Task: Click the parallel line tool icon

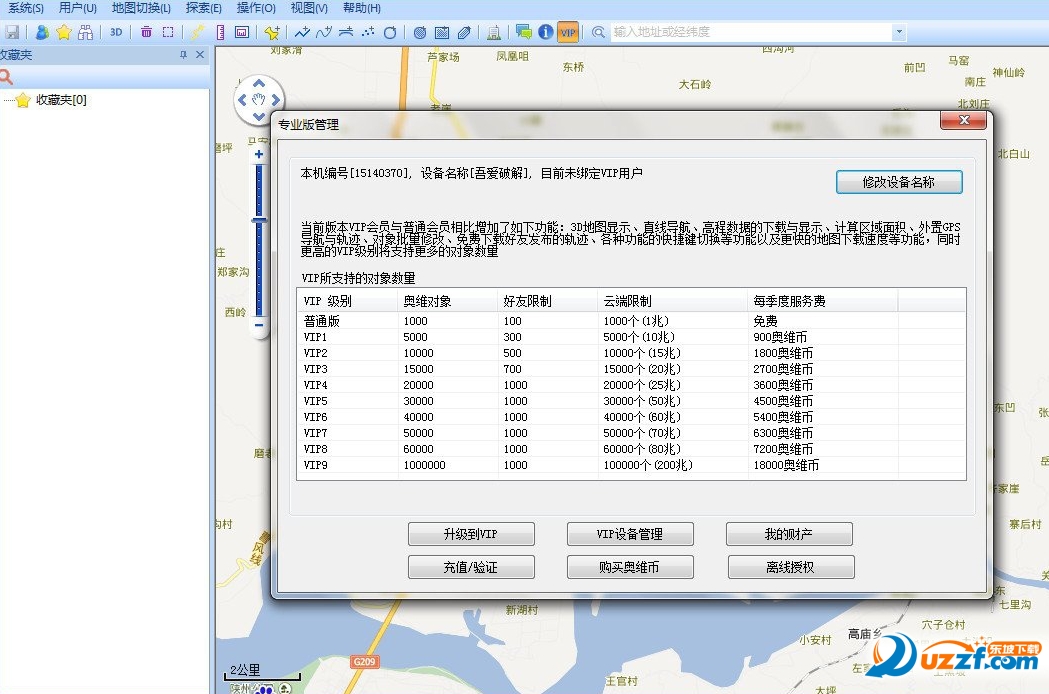Action: click(346, 32)
